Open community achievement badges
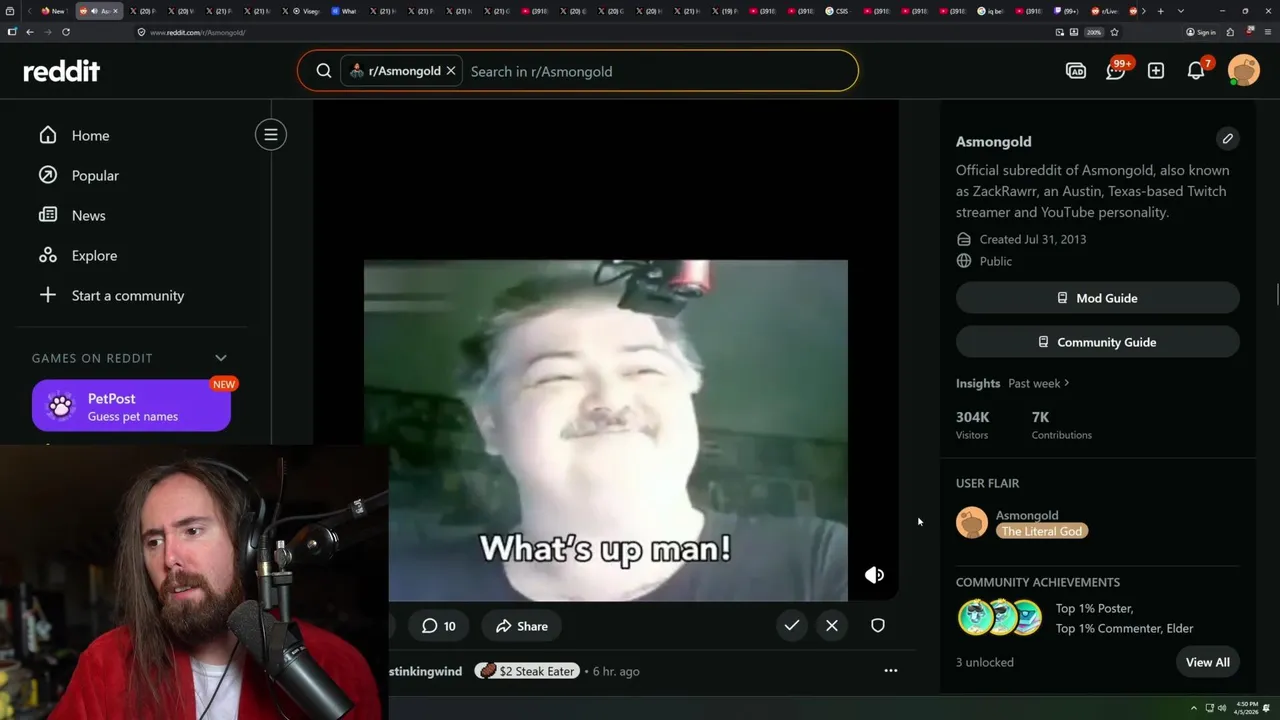Image resolution: width=1280 pixels, height=720 pixels. pos(1000,618)
